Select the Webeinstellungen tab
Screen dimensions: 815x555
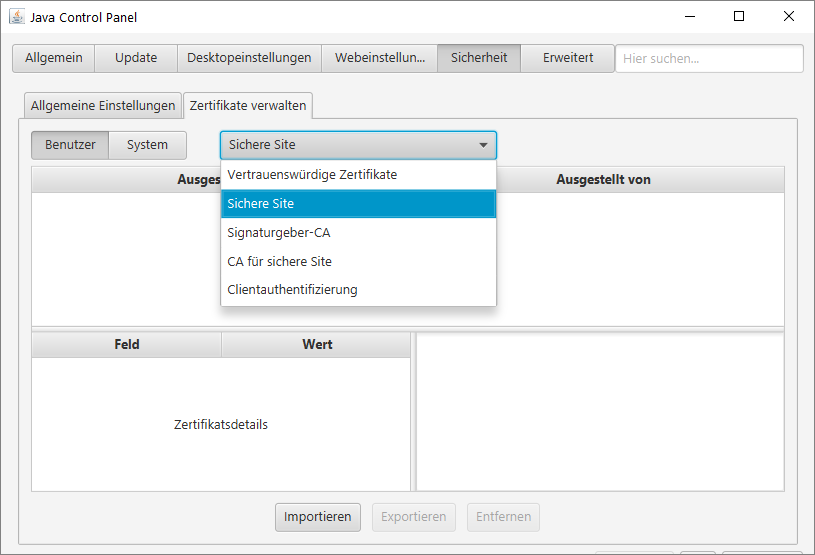(379, 58)
